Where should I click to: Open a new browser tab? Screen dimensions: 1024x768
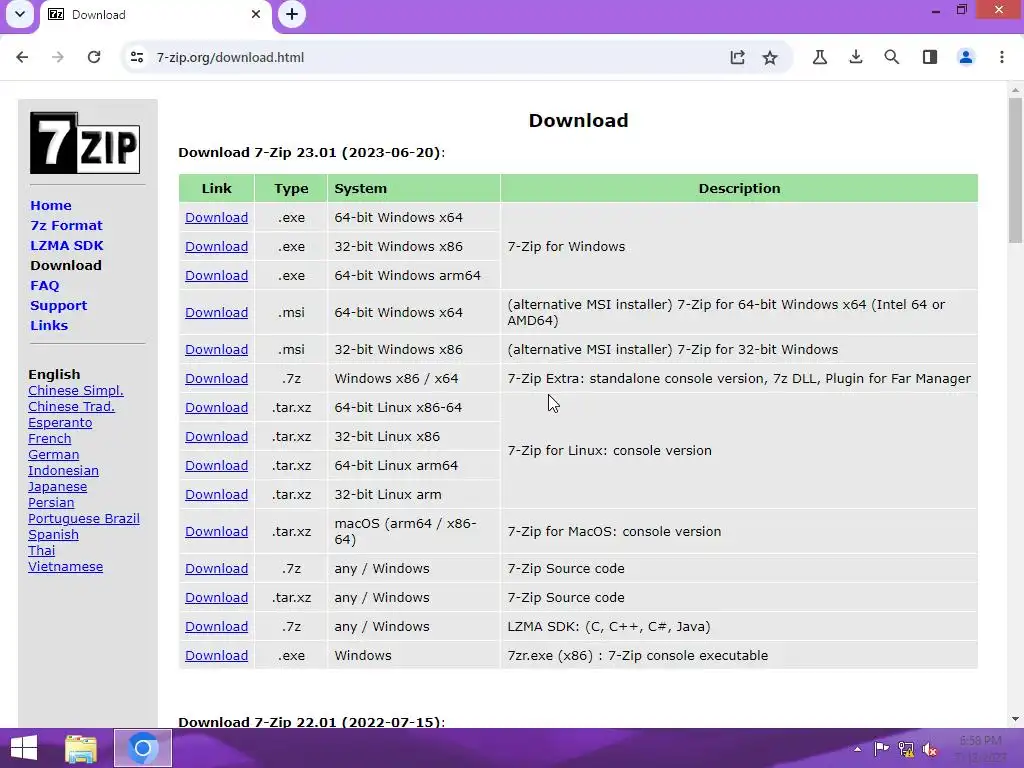292,14
